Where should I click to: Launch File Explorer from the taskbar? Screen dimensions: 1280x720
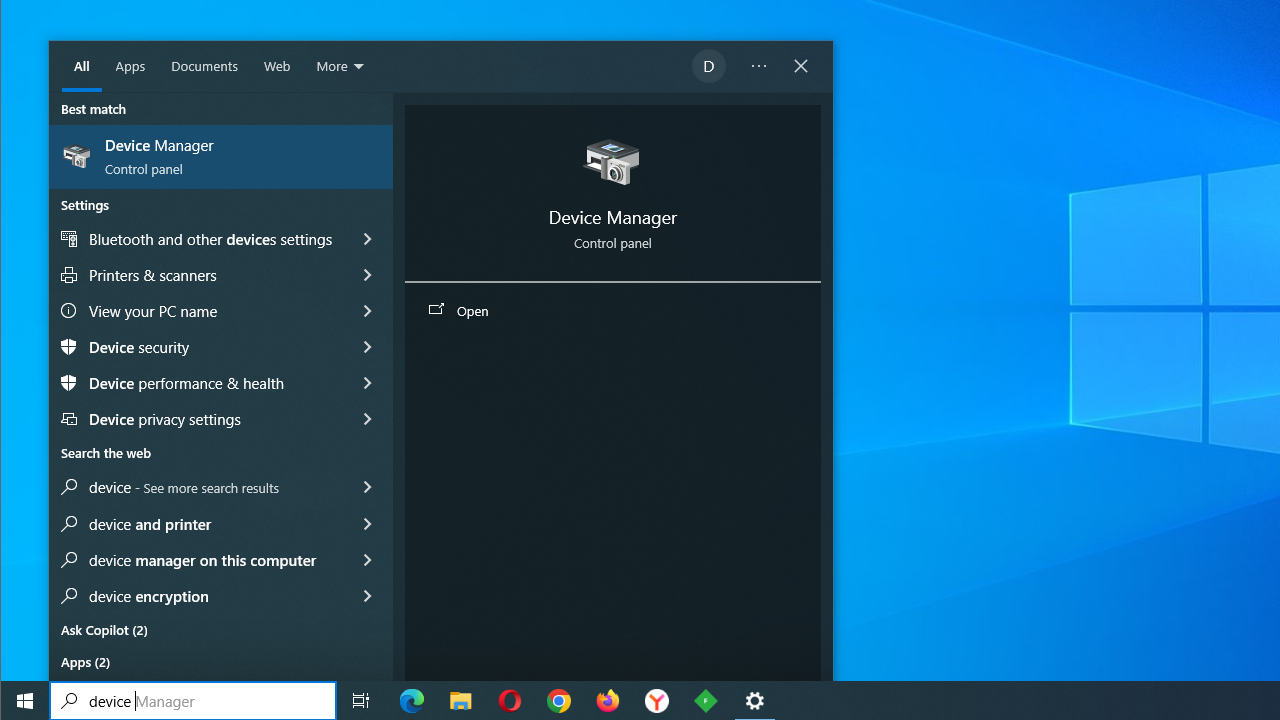(x=461, y=701)
